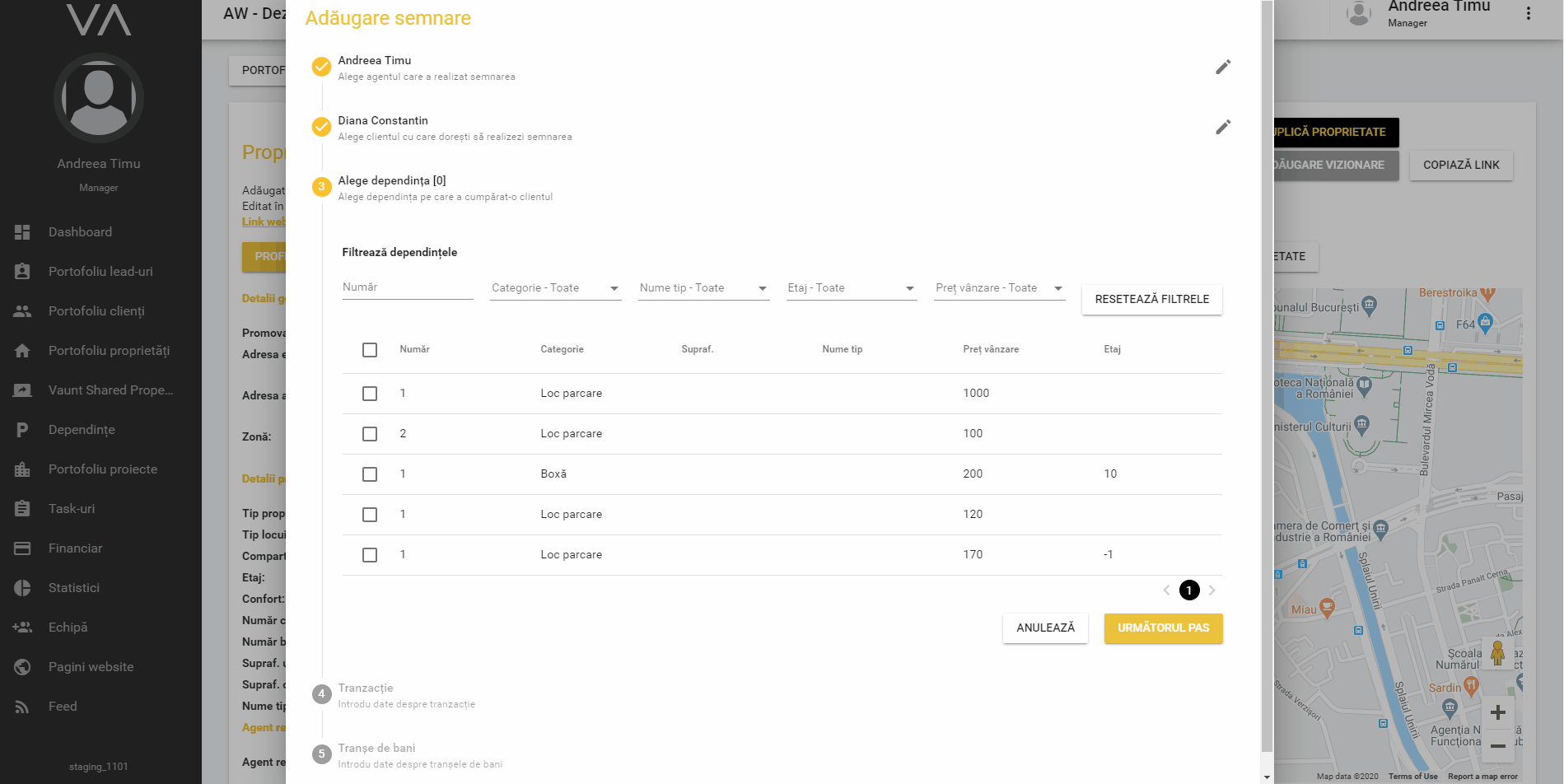1564x784 pixels.
Task: Click the edit pencil for Diana Constantin
Action: point(1223,127)
